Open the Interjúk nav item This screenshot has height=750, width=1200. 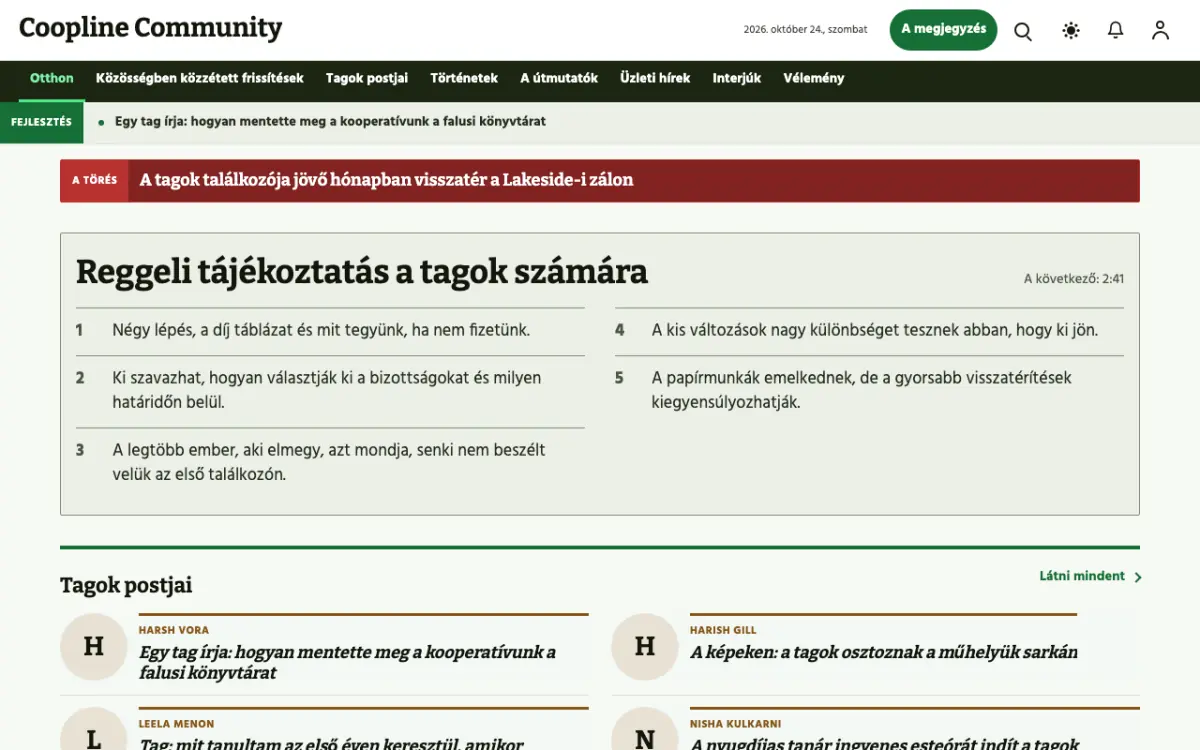737,78
